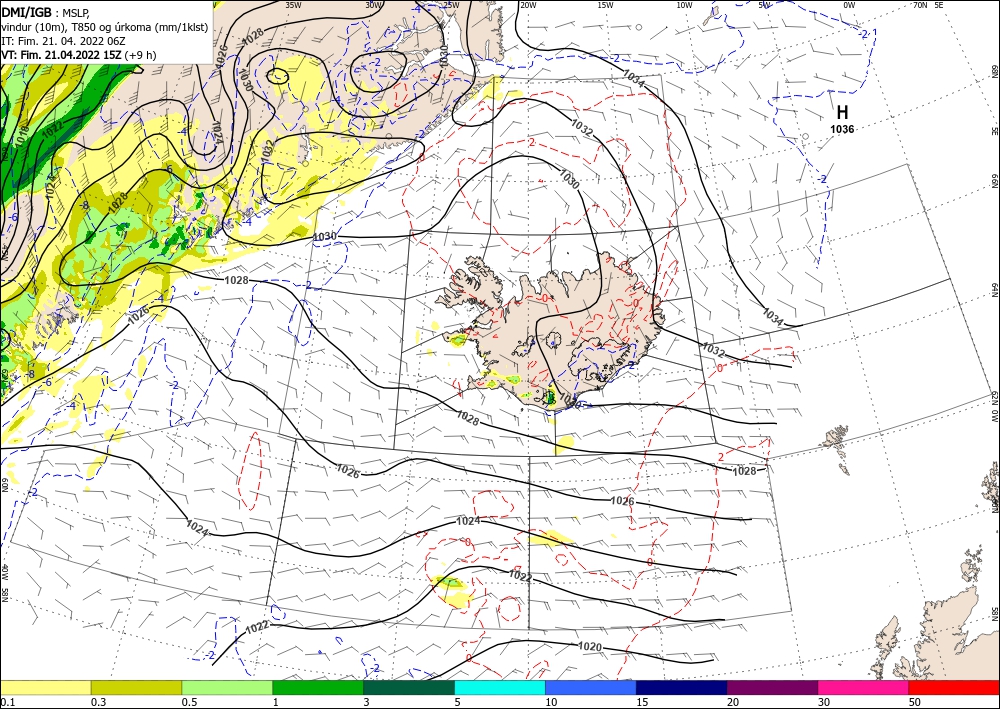Click the light green 0.5–1 legend swatch
Screen dimensions: 1000x709
point(227,687)
